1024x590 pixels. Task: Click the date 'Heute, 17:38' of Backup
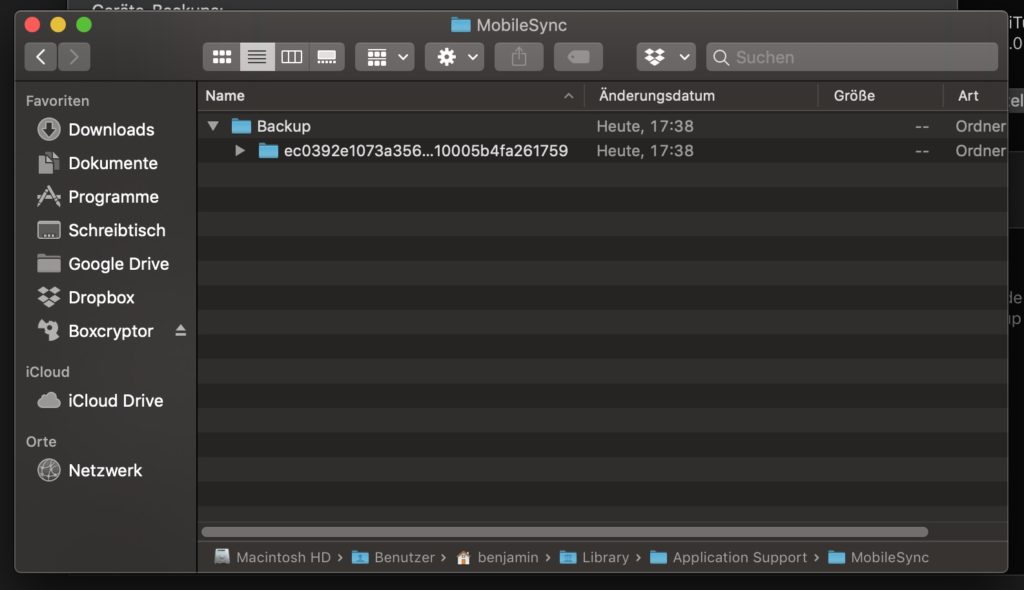tap(645, 125)
